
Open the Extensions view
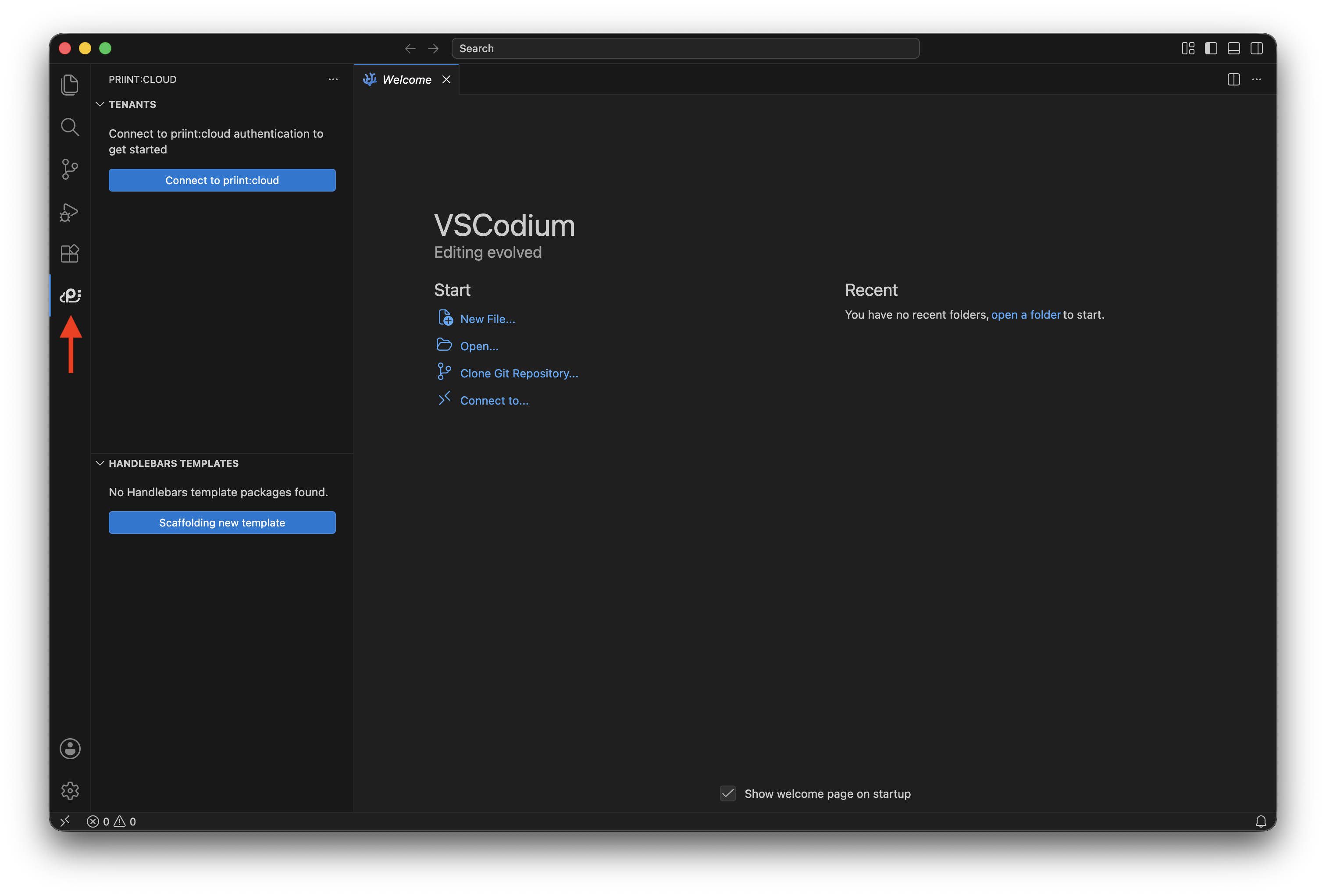[70, 253]
